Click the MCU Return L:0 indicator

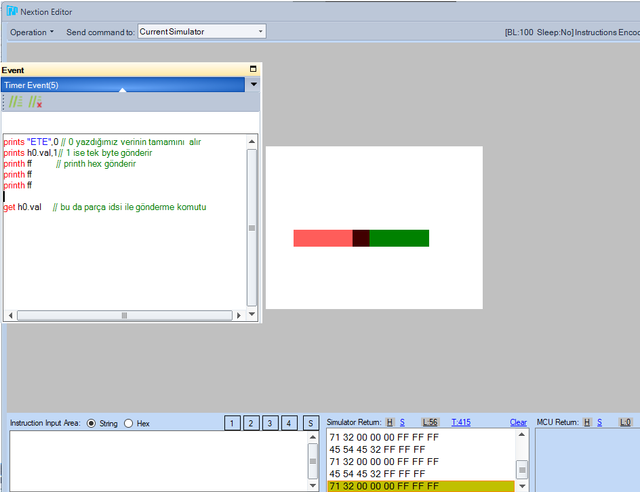pyautogui.click(x=625, y=423)
